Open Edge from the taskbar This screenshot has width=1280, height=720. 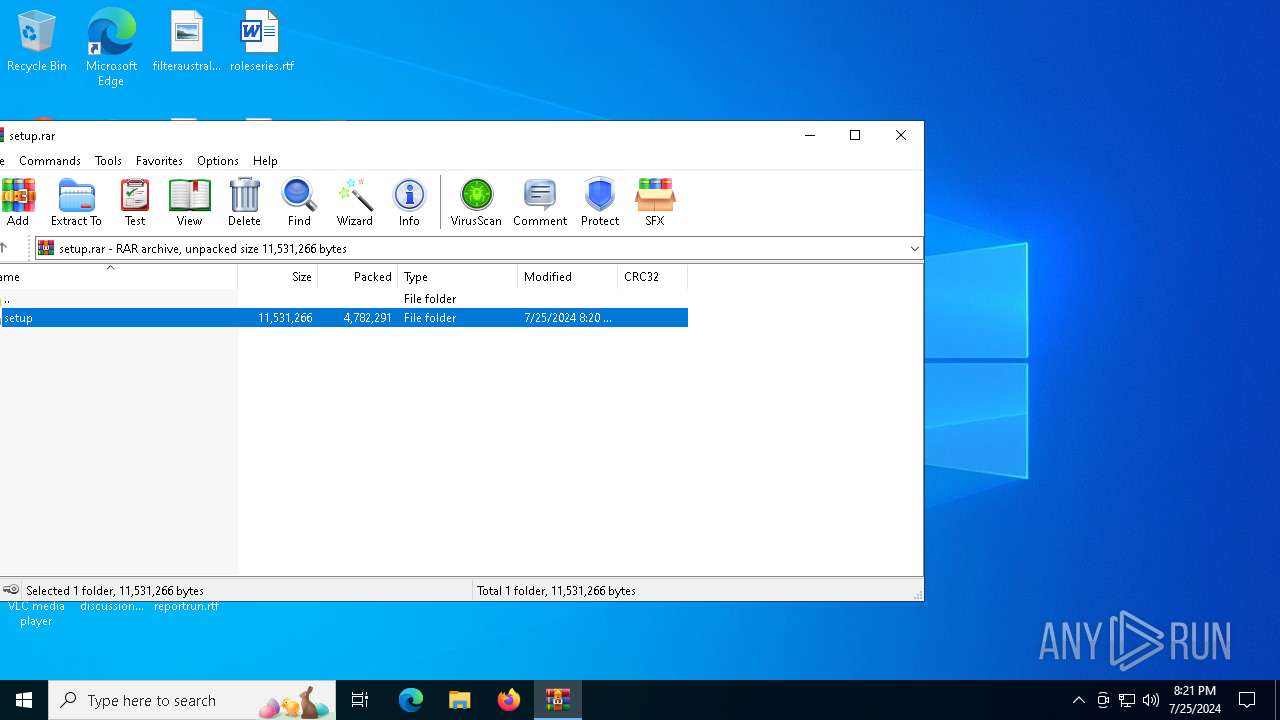[411, 700]
